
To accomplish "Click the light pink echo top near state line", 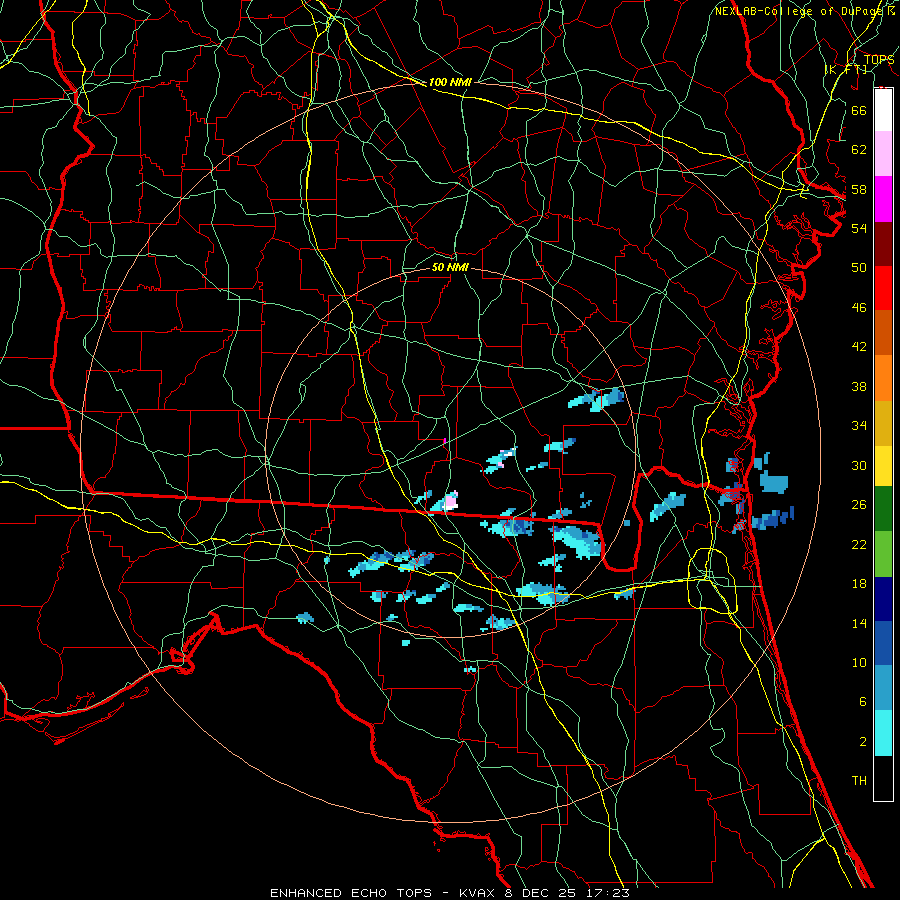I will [451, 502].
